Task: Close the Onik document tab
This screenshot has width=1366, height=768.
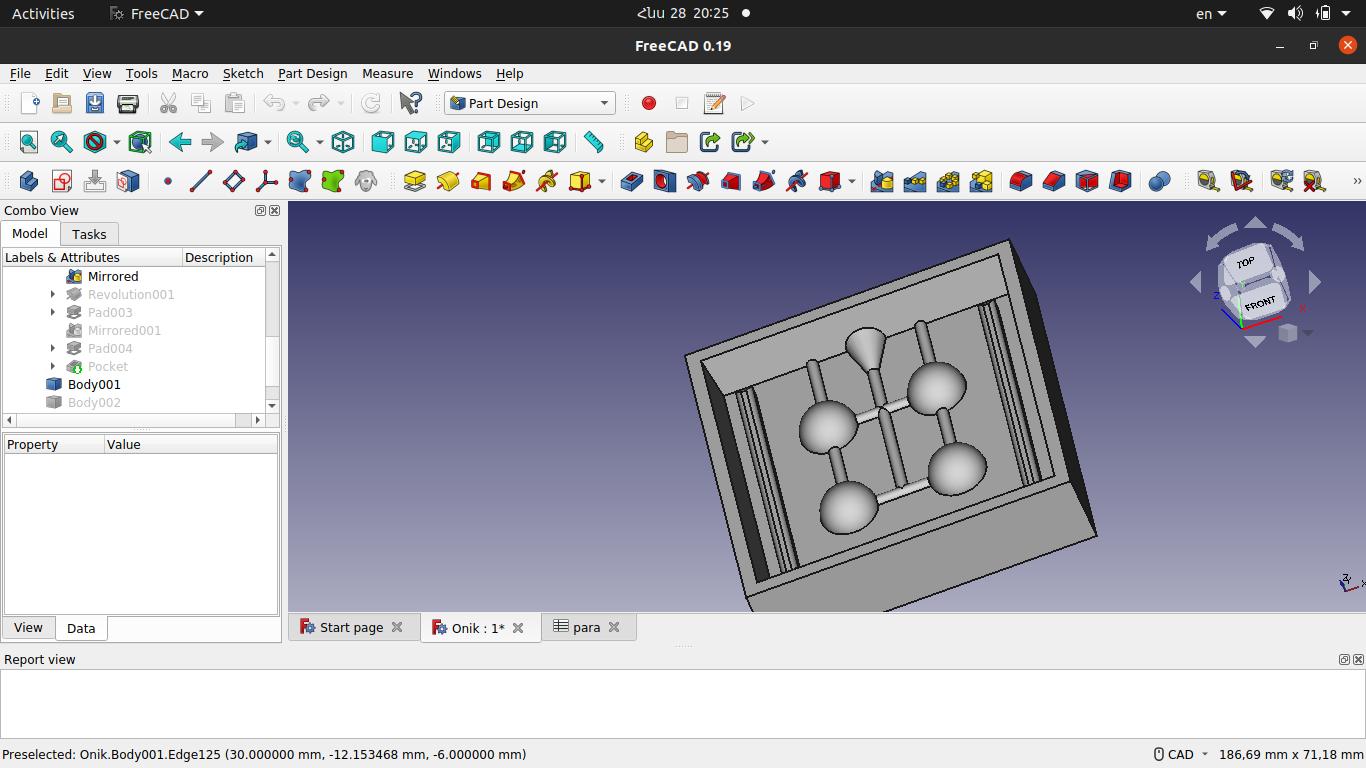Action: (x=518, y=627)
